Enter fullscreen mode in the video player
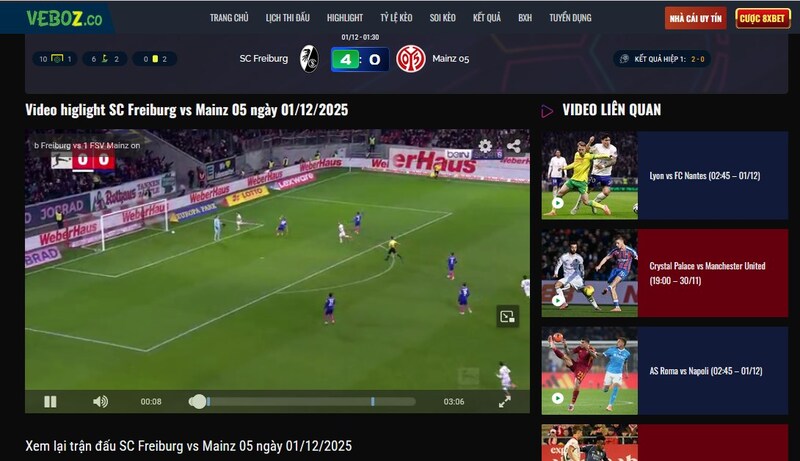Viewport: 800px width, 461px height. point(505,401)
